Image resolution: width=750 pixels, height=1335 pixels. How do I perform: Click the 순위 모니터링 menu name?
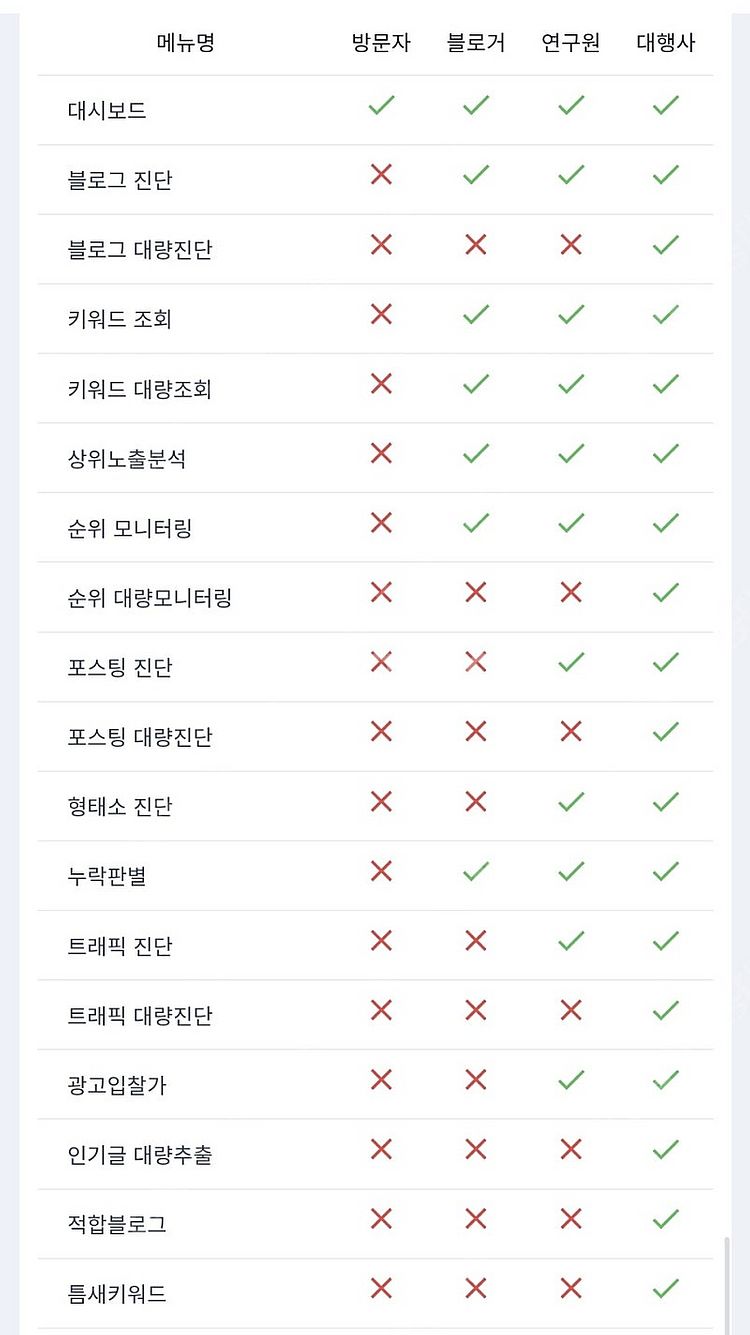(x=130, y=528)
